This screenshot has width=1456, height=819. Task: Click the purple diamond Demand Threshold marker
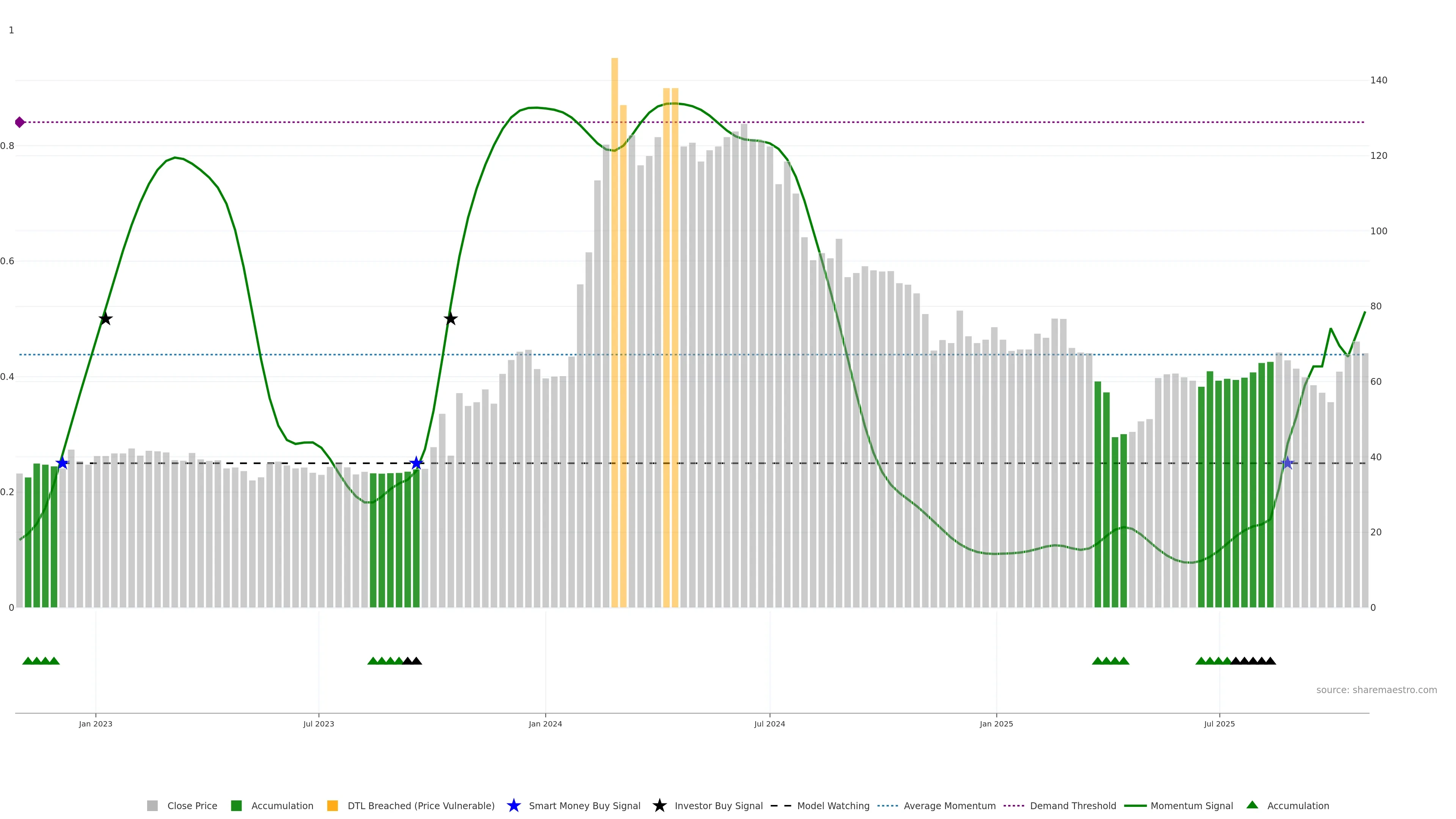(20, 122)
